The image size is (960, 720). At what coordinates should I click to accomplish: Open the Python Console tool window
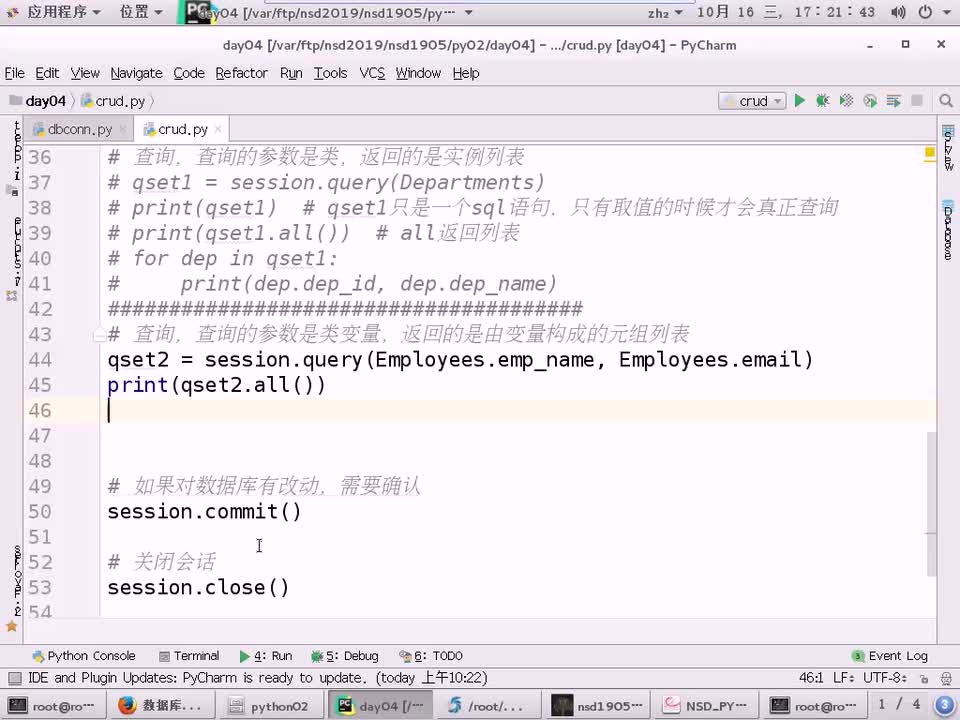point(84,656)
